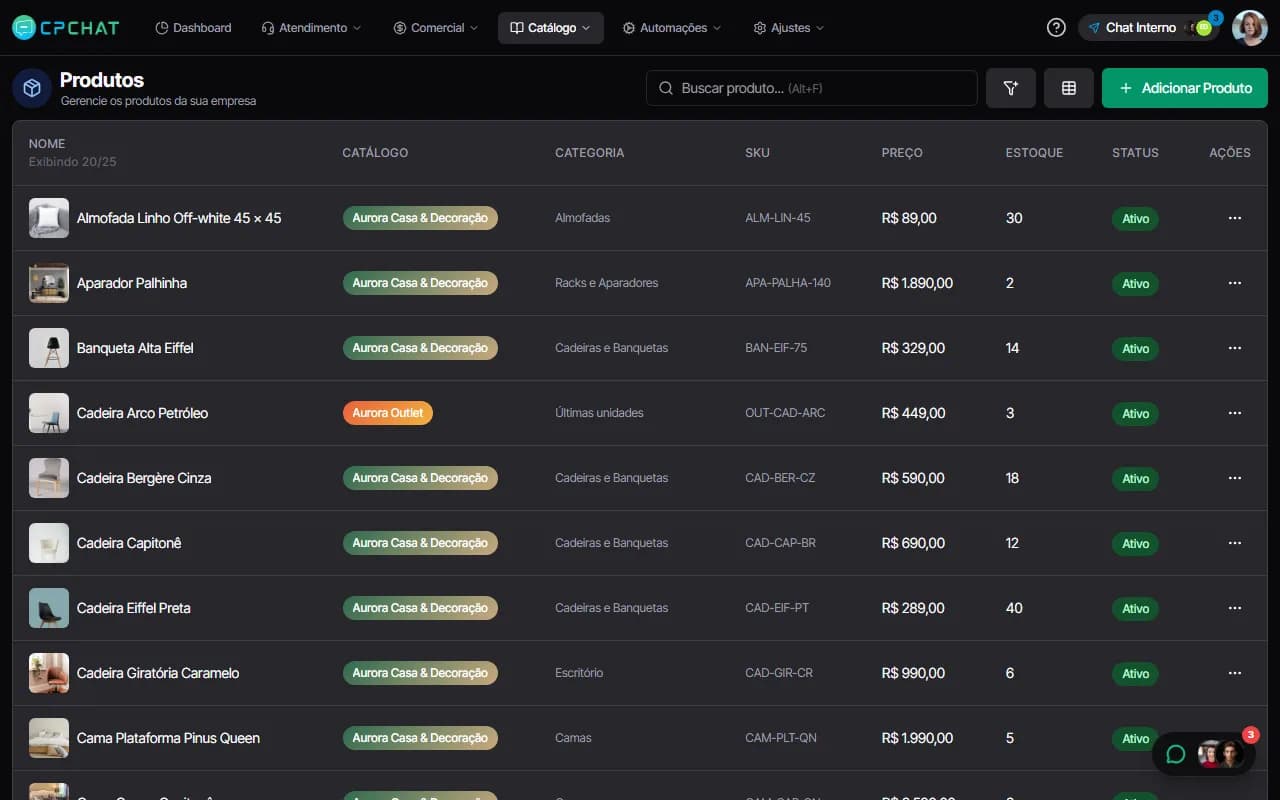Expand the Ajustes menu
The height and width of the screenshot is (800, 1280).
tap(789, 28)
